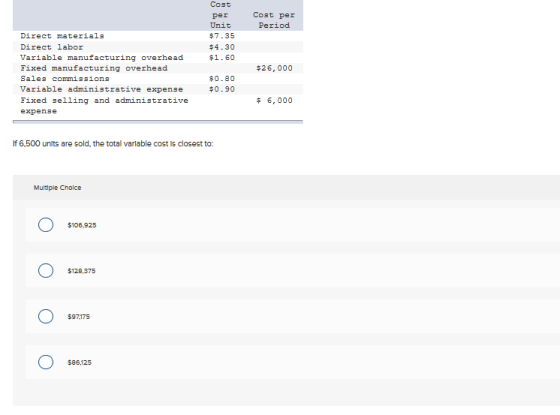The width and height of the screenshot is (560, 415).
Task: Pick the $86,125 option radio circle
Action: point(46,362)
